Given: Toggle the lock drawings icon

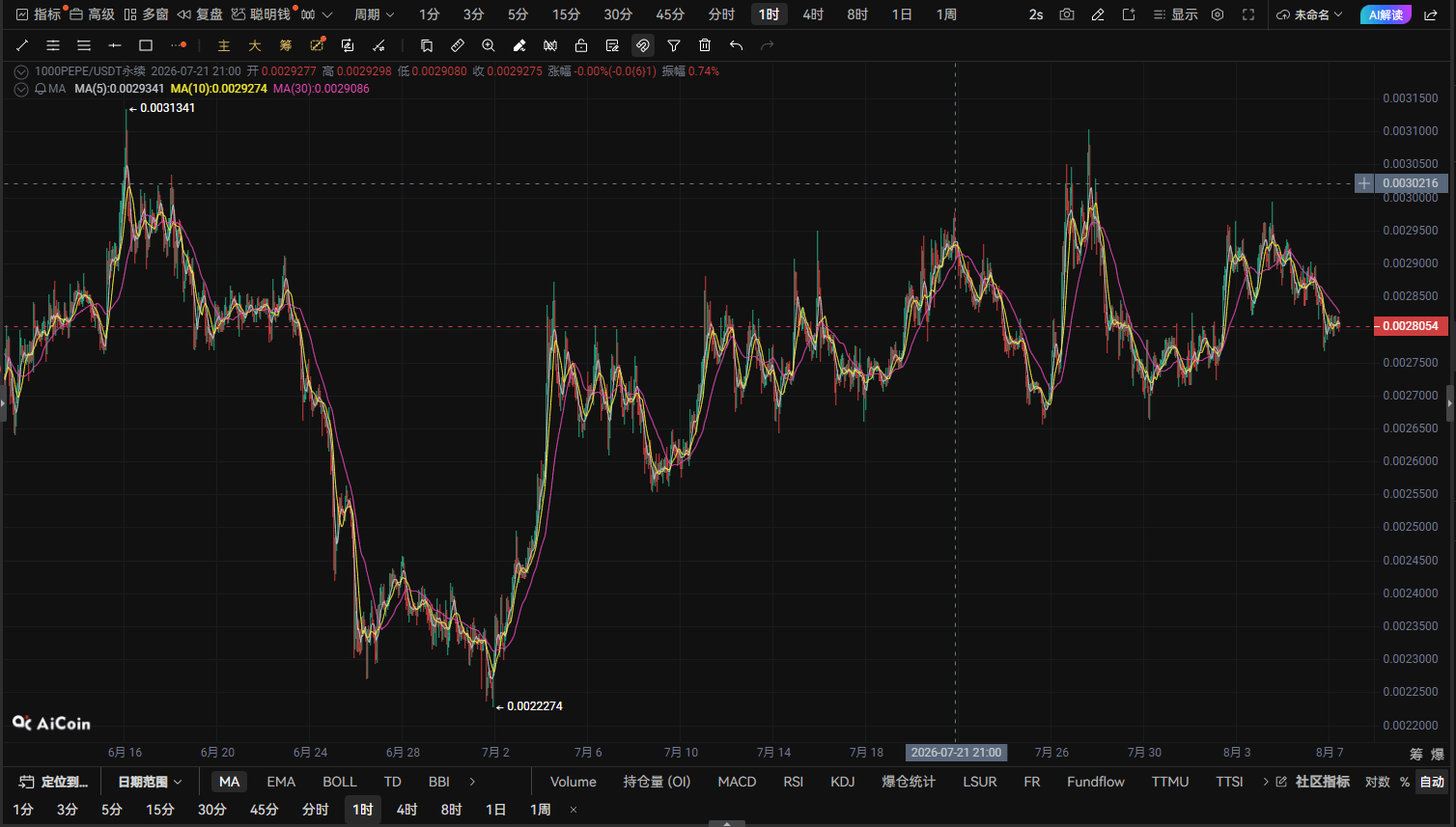Looking at the screenshot, I should [x=581, y=45].
